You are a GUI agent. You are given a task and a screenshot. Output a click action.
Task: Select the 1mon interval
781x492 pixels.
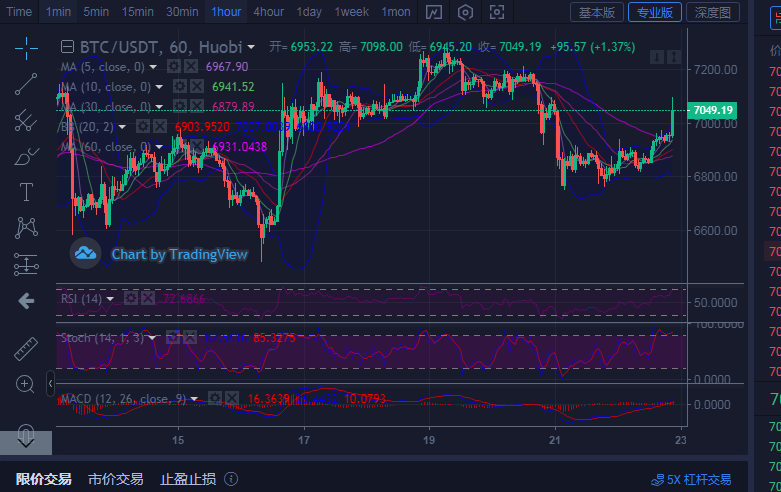coord(396,11)
